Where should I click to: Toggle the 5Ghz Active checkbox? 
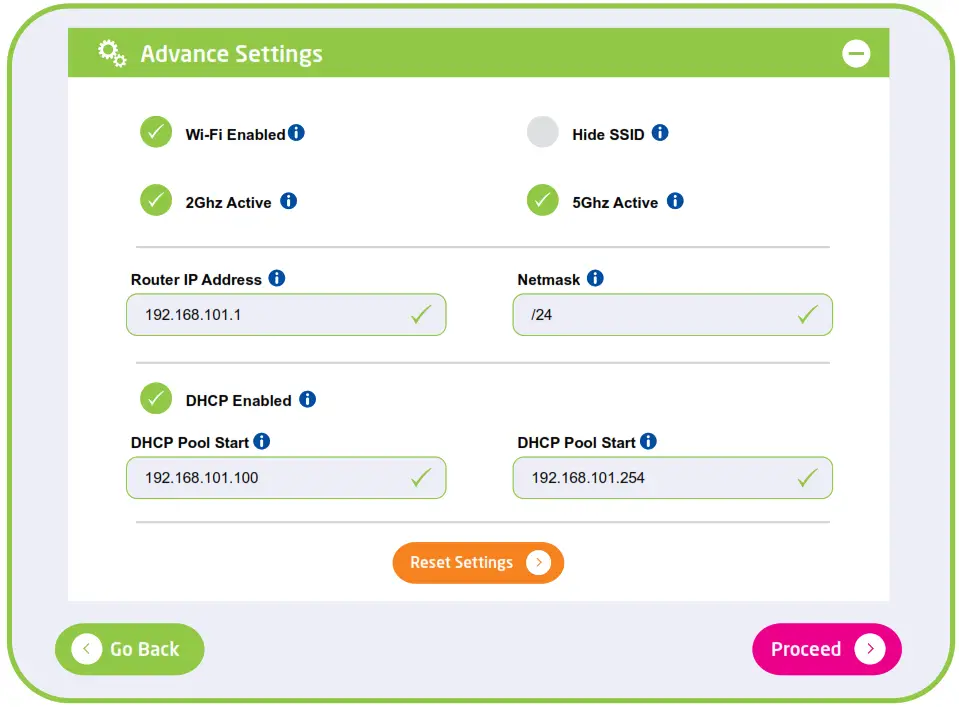point(542,200)
